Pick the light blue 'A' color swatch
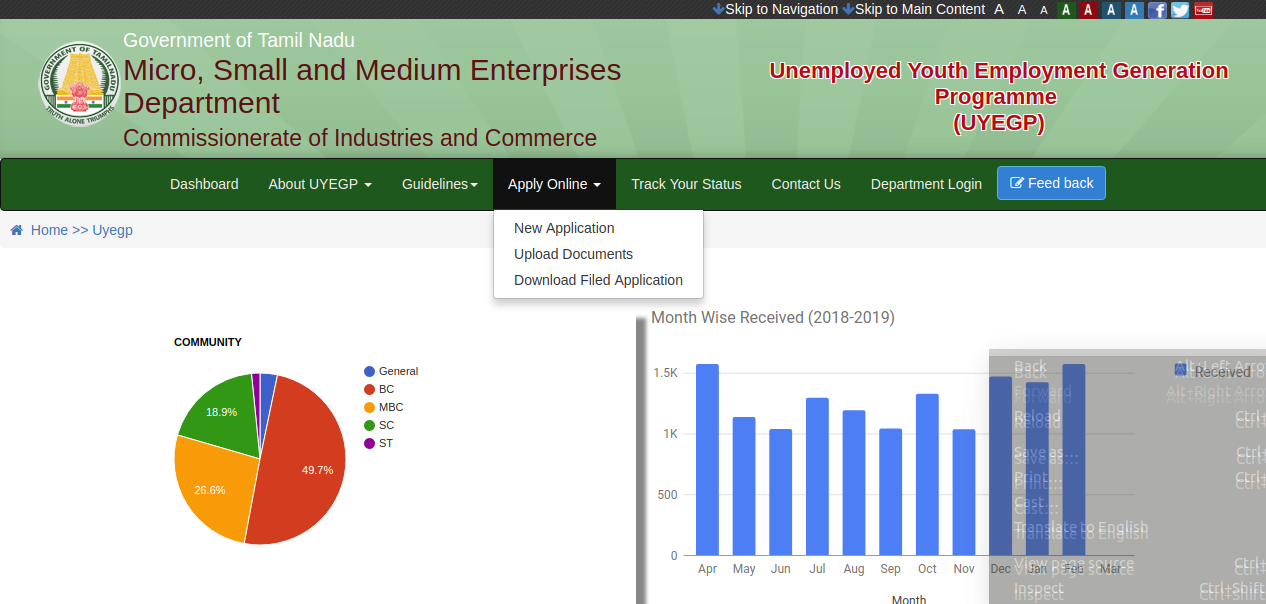Screen dimensions: 1266x604 pyautogui.click(x=1133, y=9)
